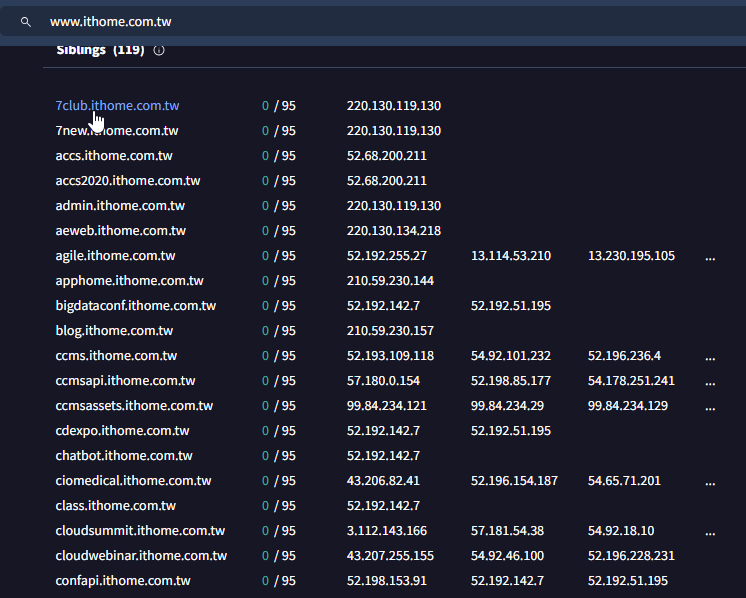Viewport: 746px width, 598px height.
Task: Click IP 220.130.119.130 in 7club row
Action: [393, 106]
